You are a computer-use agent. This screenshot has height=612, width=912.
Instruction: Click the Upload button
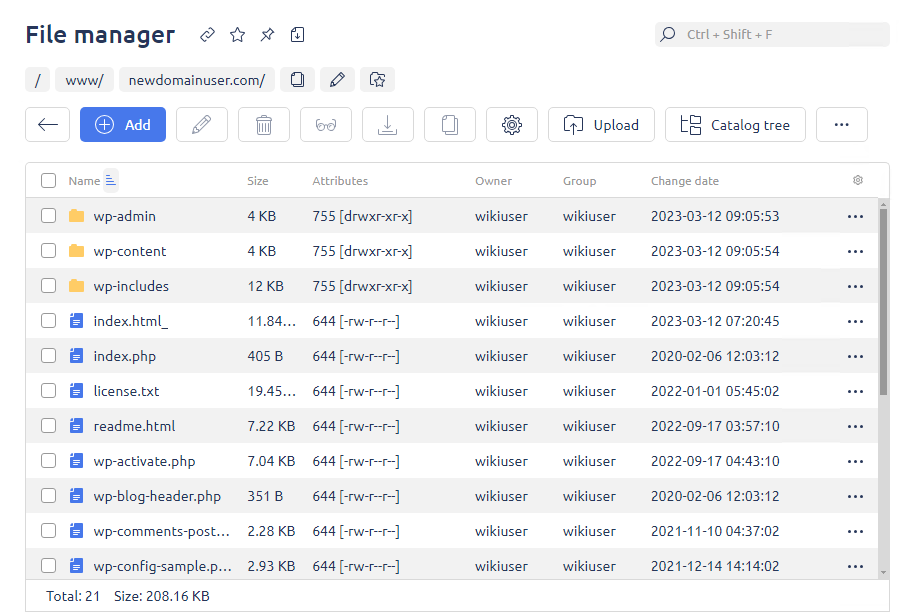(x=601, y=124)
